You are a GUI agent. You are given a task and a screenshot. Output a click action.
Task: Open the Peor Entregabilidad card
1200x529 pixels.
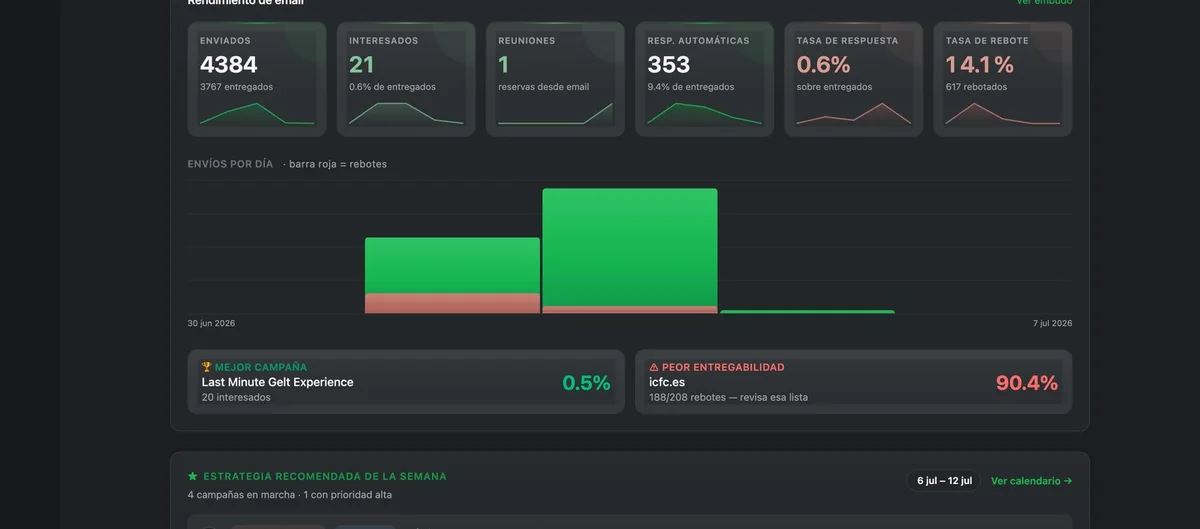click(853, 382)
